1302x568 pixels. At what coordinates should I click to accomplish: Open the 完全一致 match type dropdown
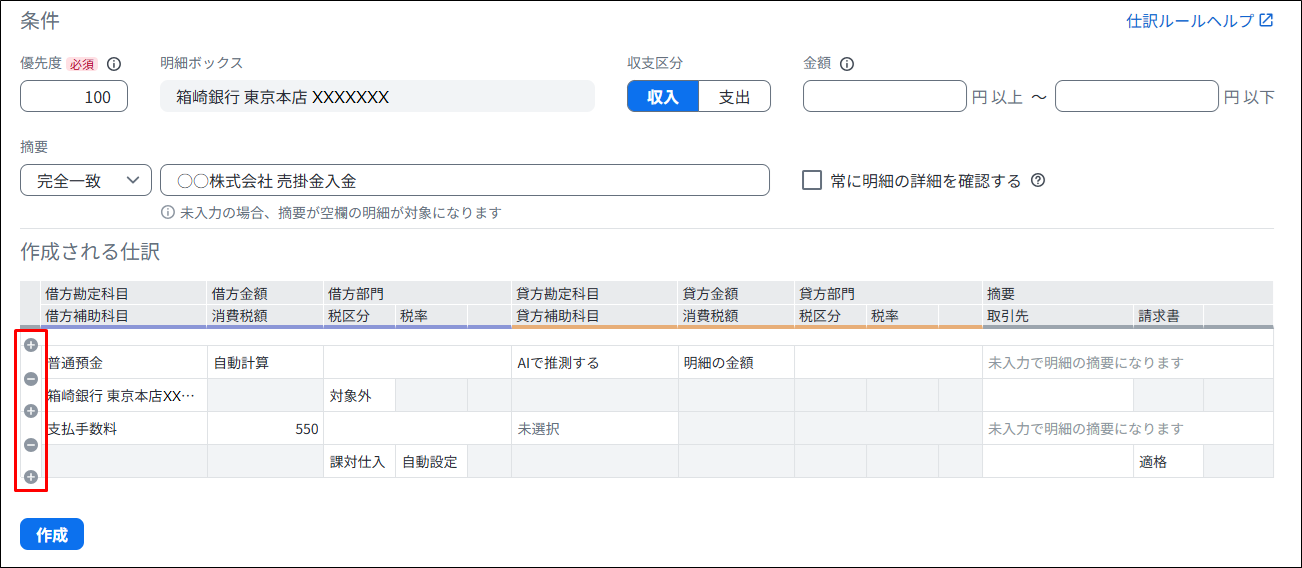click(x=86, y=181)
